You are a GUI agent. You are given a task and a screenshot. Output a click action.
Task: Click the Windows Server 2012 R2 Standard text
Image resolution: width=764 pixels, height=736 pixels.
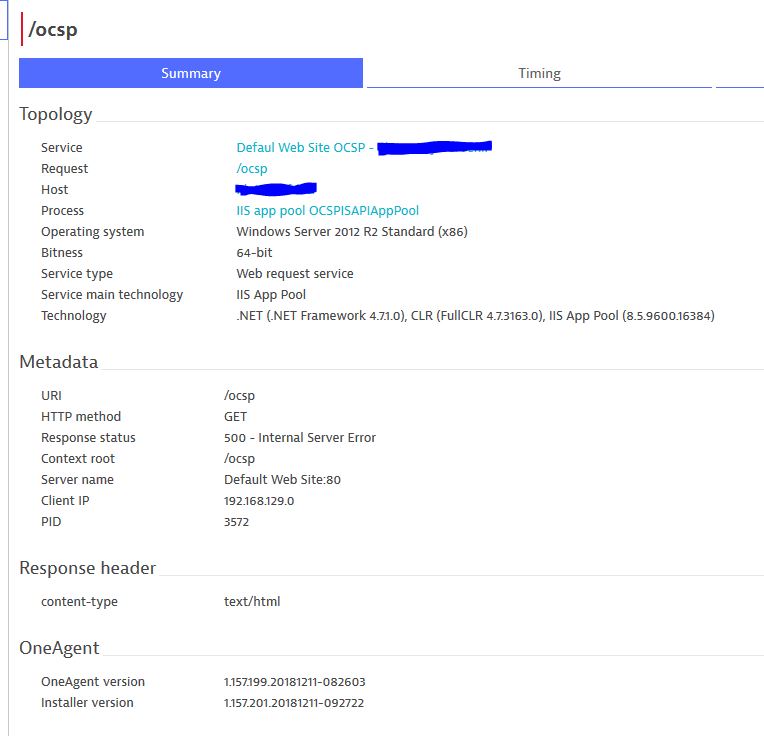coord(352,232)
